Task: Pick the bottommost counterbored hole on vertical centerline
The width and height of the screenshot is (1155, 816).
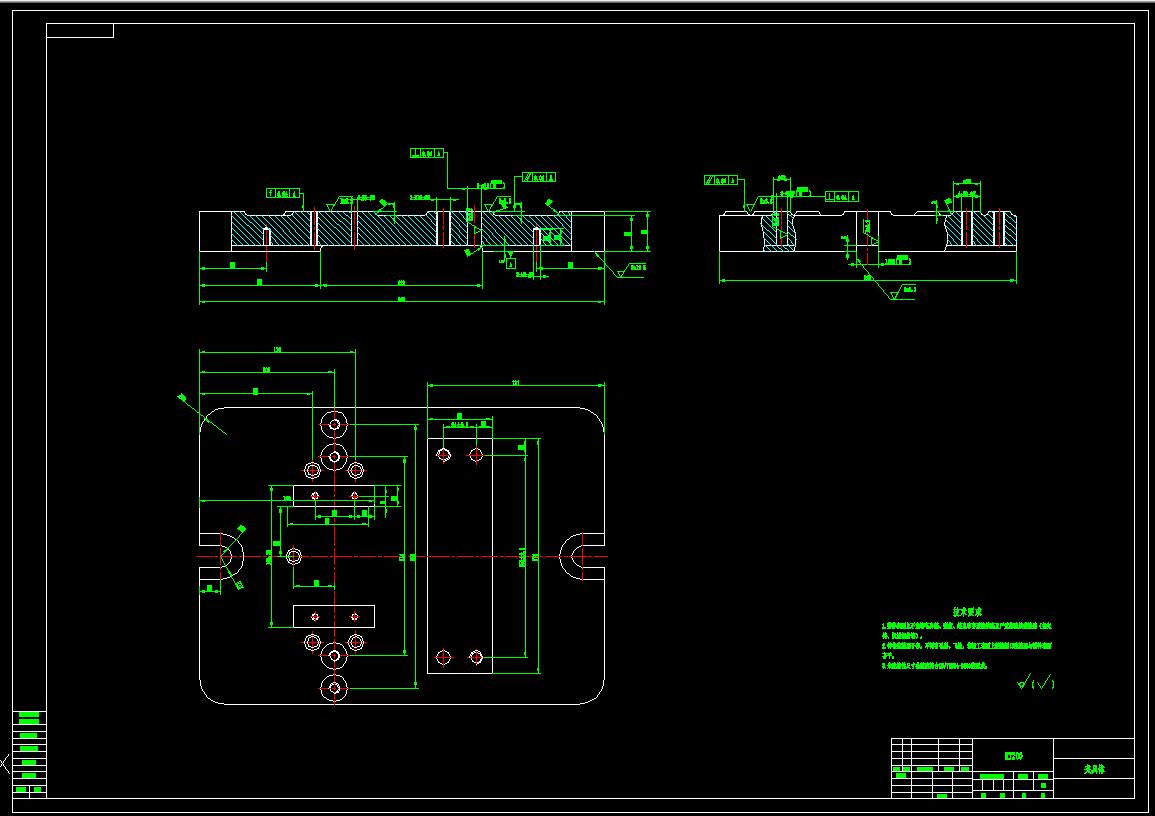Action: tap(334, 688)
